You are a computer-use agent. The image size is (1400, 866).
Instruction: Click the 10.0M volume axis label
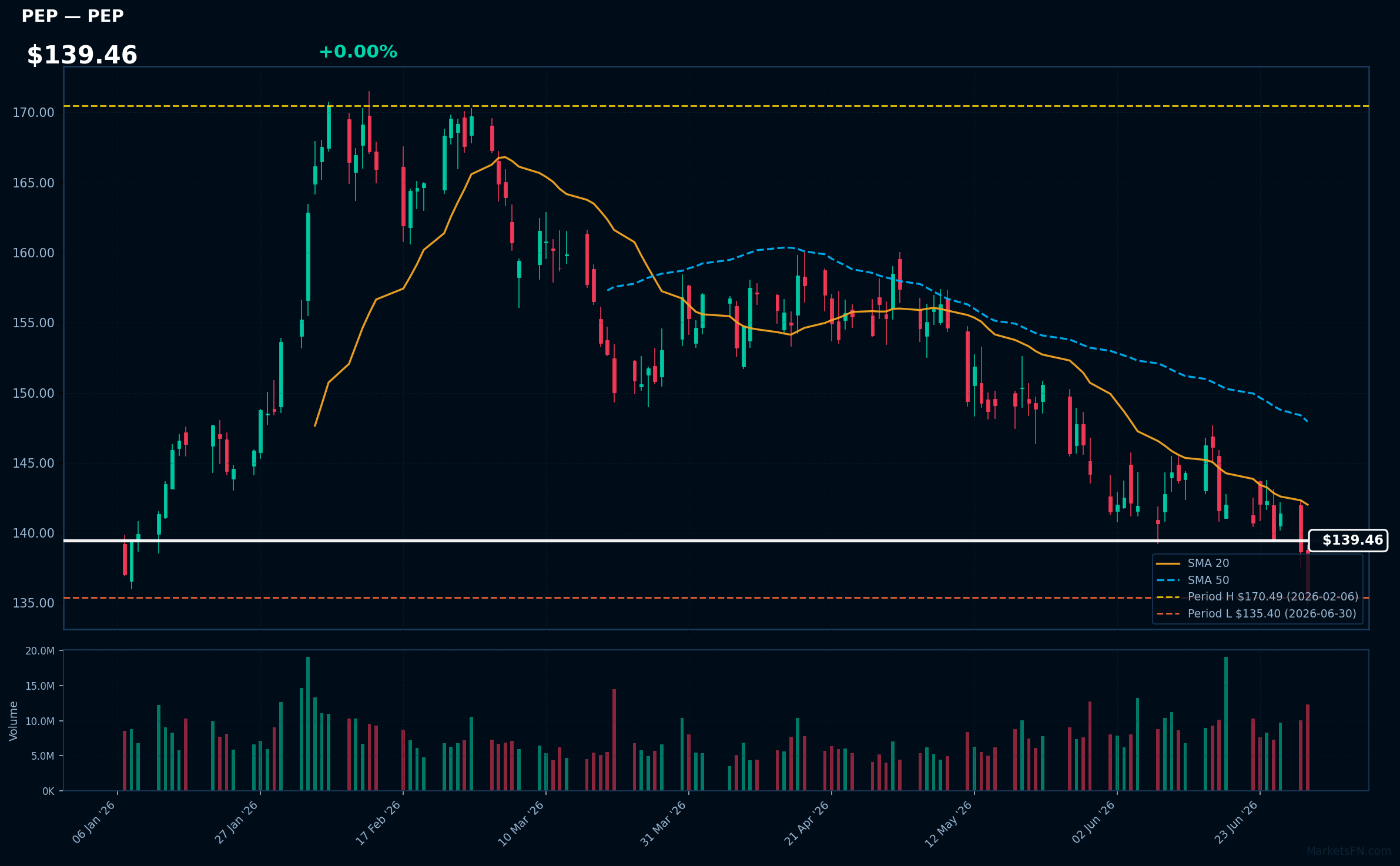[x=40, y=721]
